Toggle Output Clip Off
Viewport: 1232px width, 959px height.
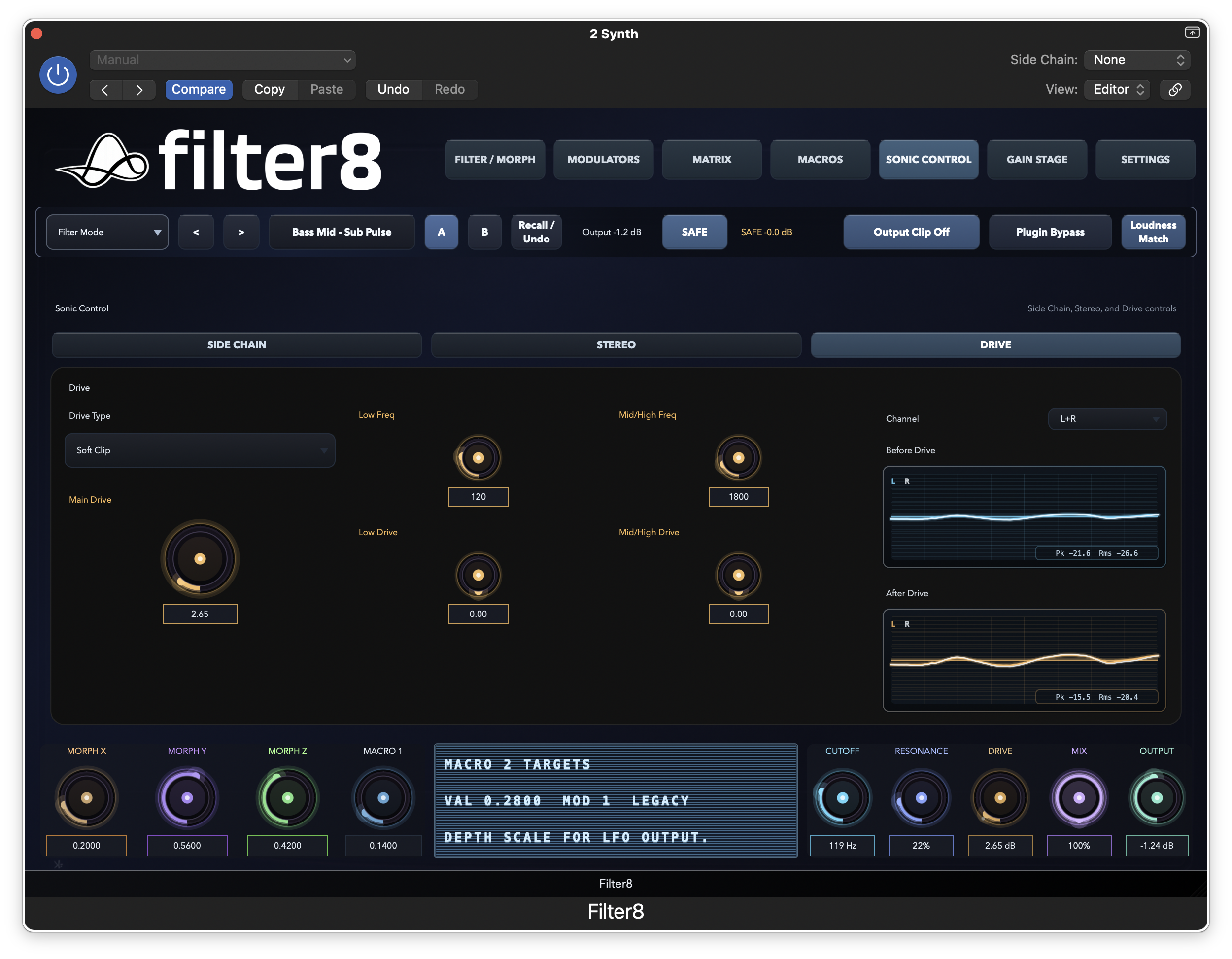[x=911, y=232]
